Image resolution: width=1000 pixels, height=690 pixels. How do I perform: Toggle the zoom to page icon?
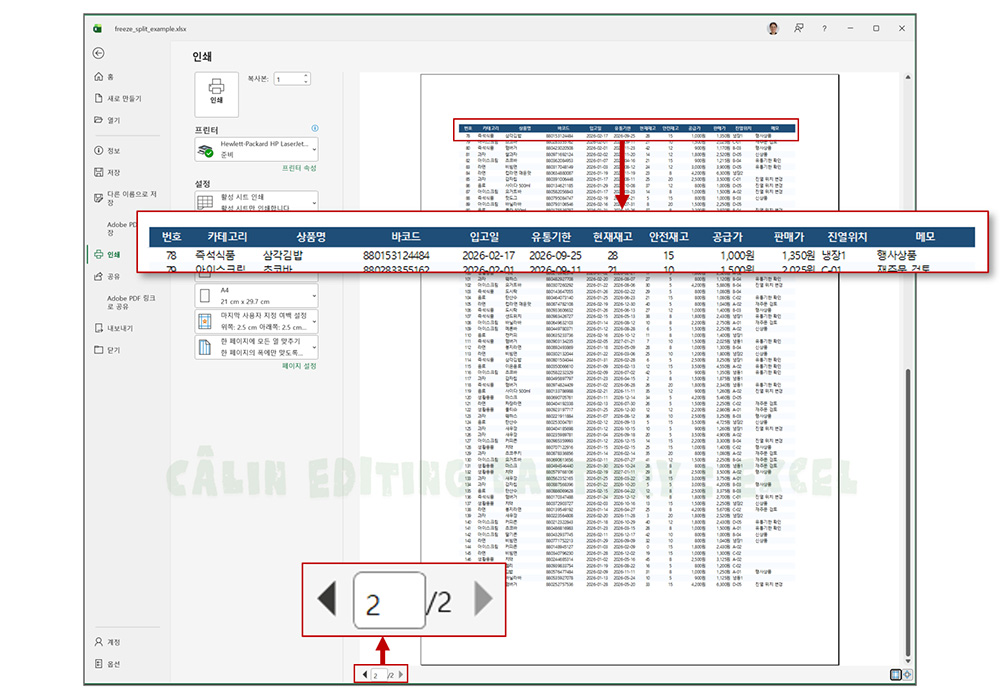pos(907,675)
